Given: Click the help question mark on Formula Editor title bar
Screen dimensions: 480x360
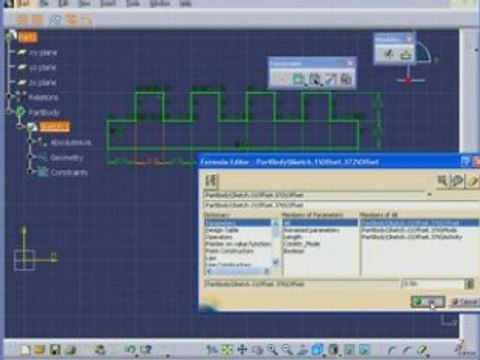Looking at the screenshot, I should [x=465, y=162].
